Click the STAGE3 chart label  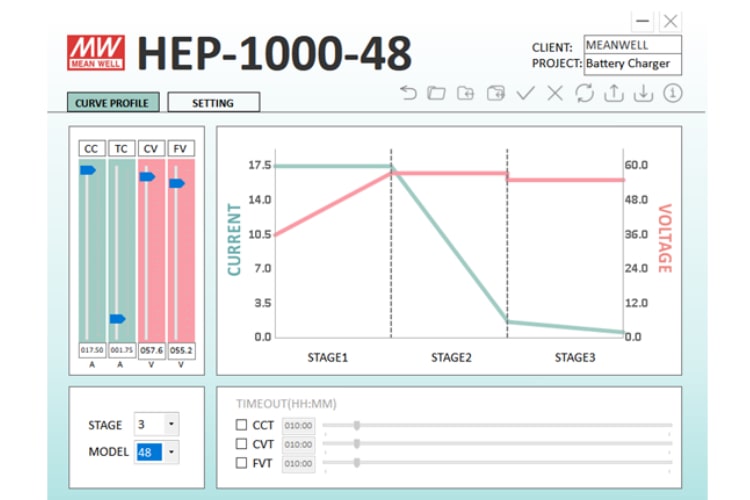[575, 357]
